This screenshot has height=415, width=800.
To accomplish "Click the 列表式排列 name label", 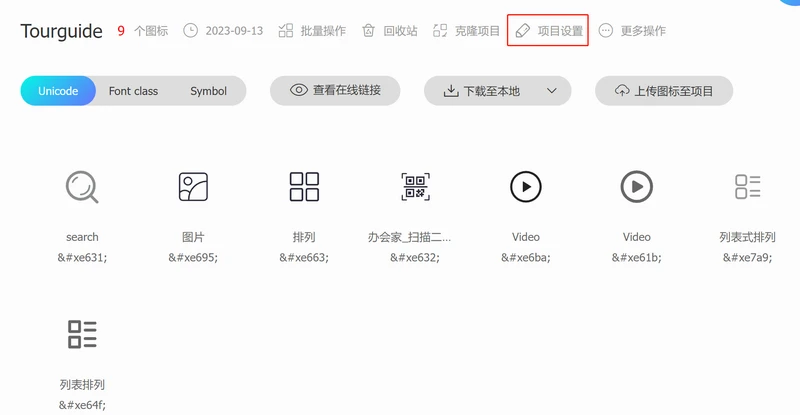I will pos(747,237).
